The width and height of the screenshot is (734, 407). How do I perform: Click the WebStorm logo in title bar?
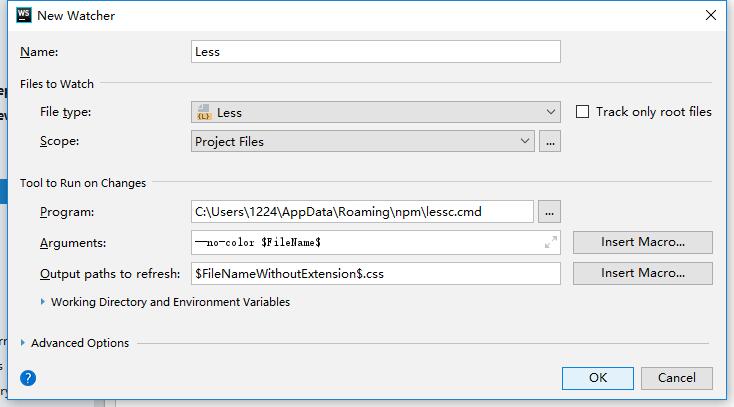[x=23, y=15]
